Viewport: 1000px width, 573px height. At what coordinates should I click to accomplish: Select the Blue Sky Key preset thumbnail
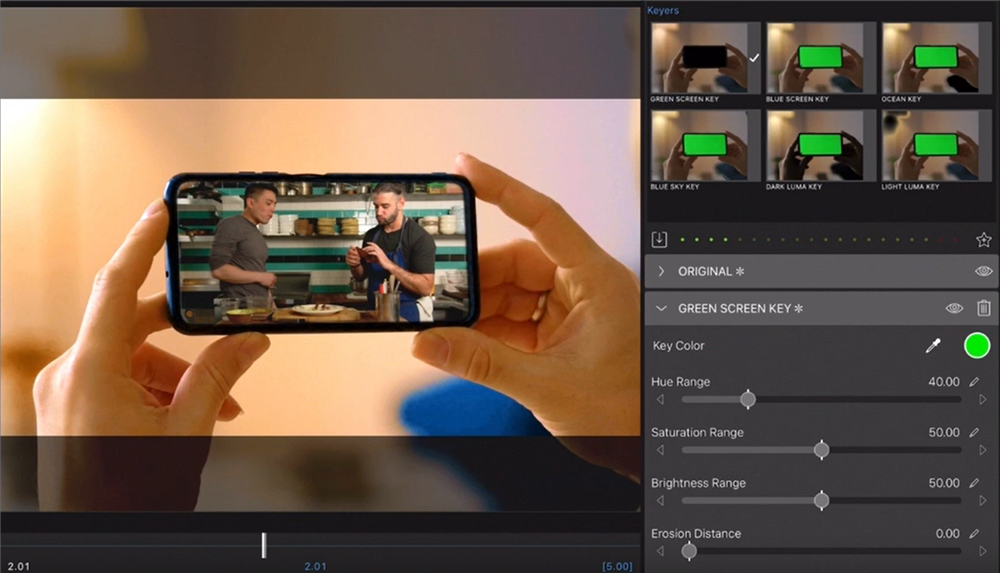pos(705,145)
